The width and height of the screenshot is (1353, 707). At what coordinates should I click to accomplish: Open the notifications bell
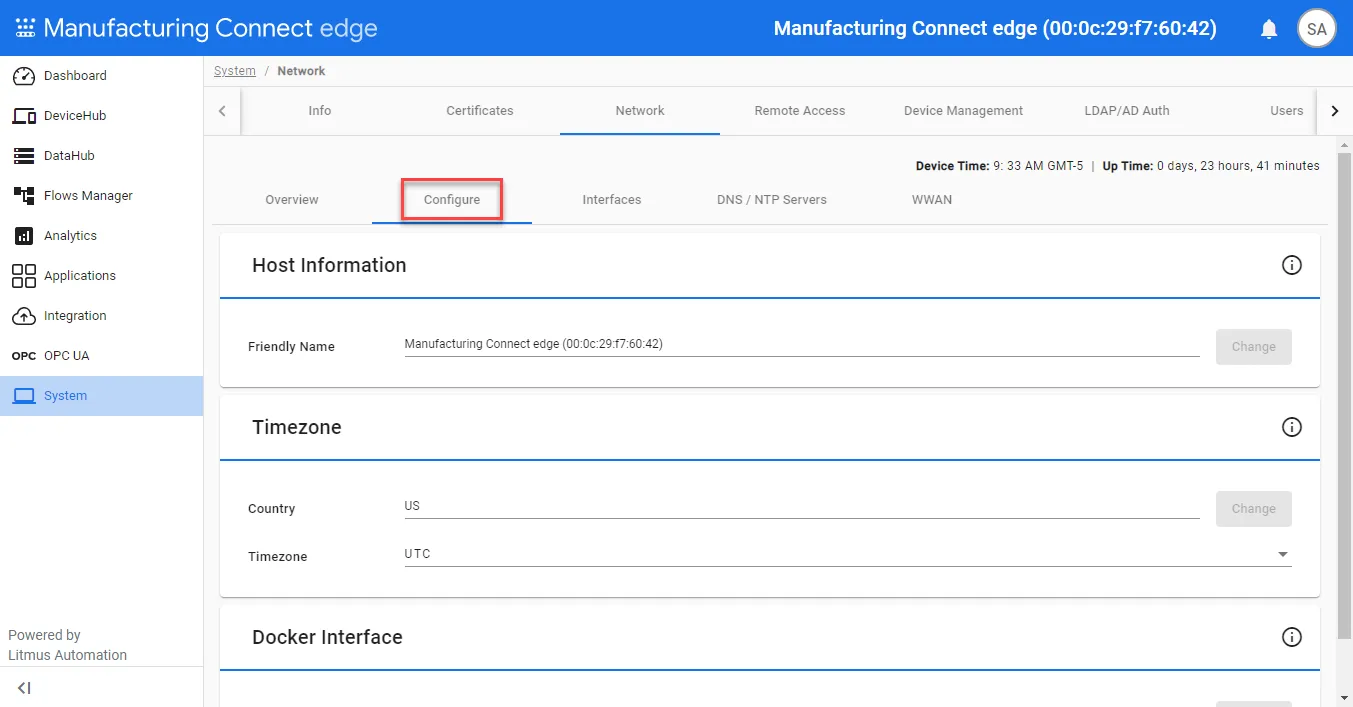tap(1269, 29)
